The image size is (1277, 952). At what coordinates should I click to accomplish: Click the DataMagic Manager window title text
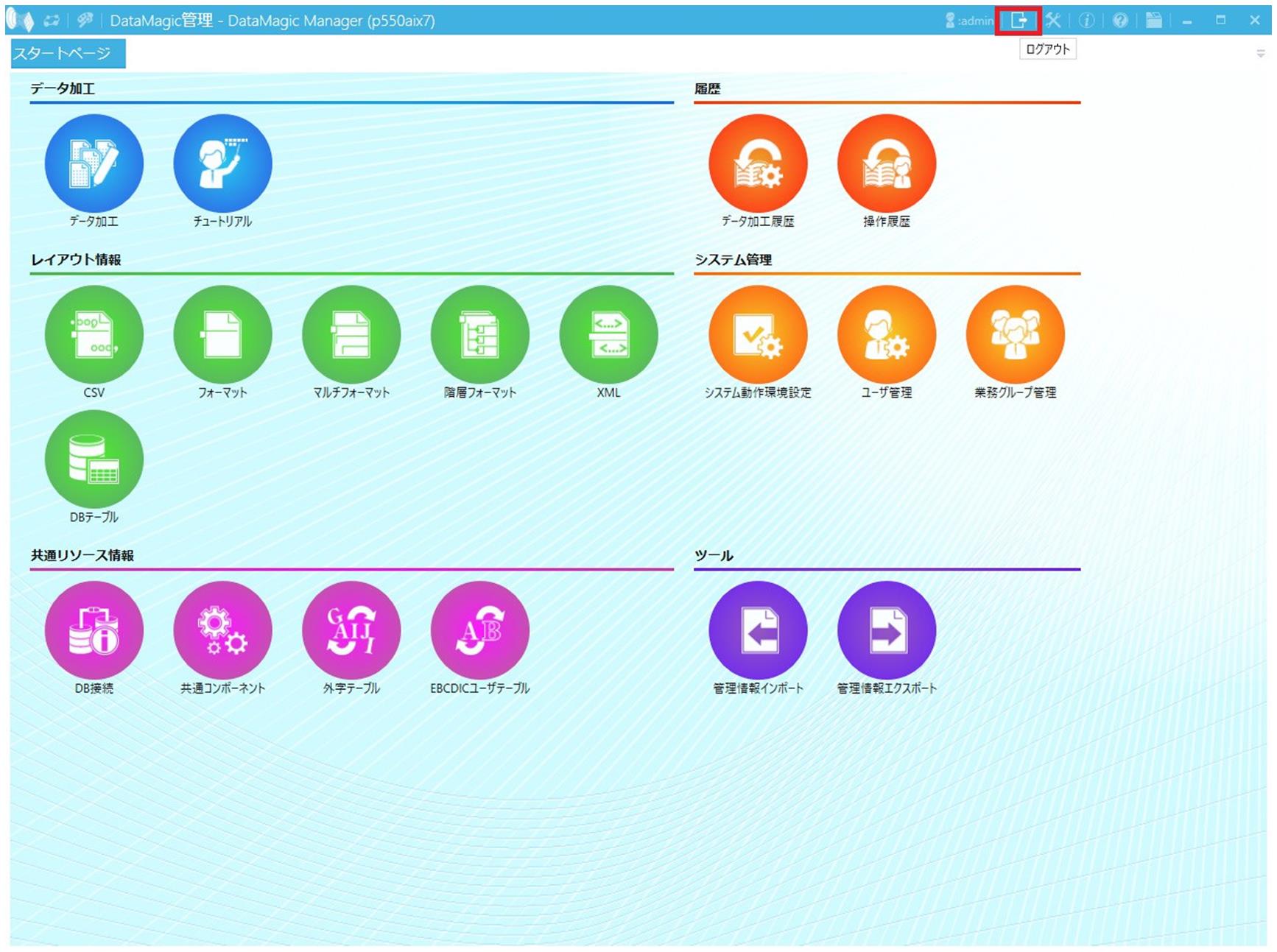click(x=272, y=21)
